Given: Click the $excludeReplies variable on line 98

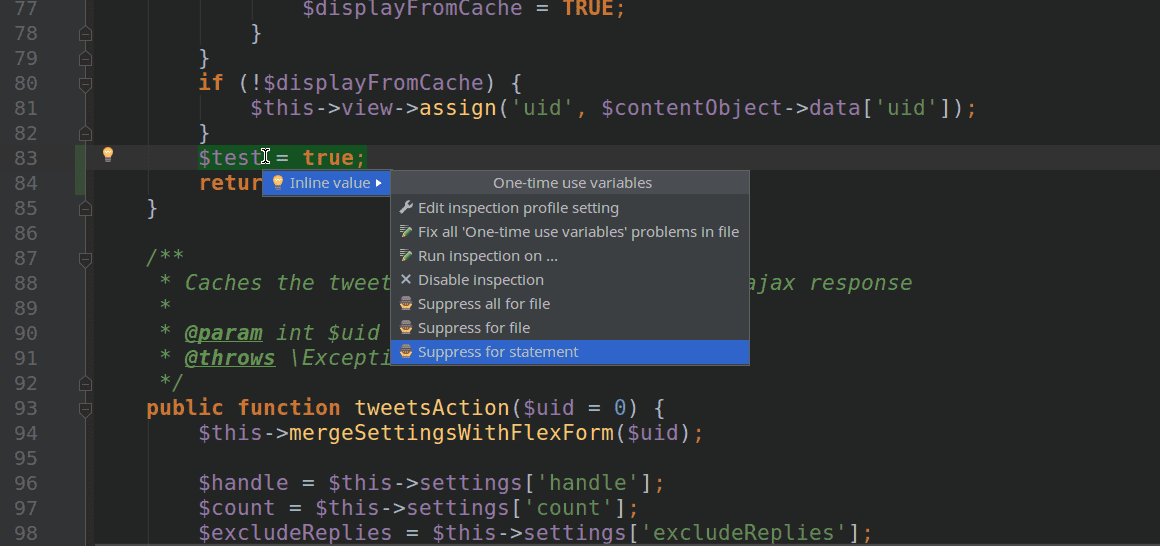Looking at the screenshot, I should [295, 533].
